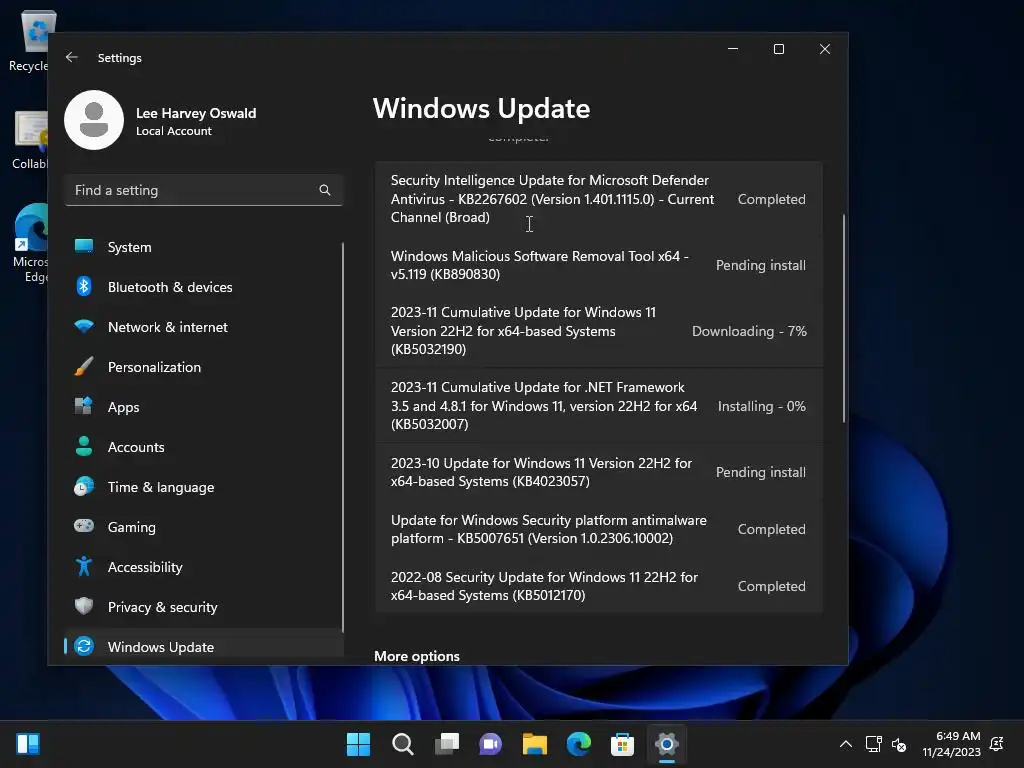Screen dimensions: 1024x768
Task: Open Accounts settings category
Action: pyautogui.click(x=203, y=447)
